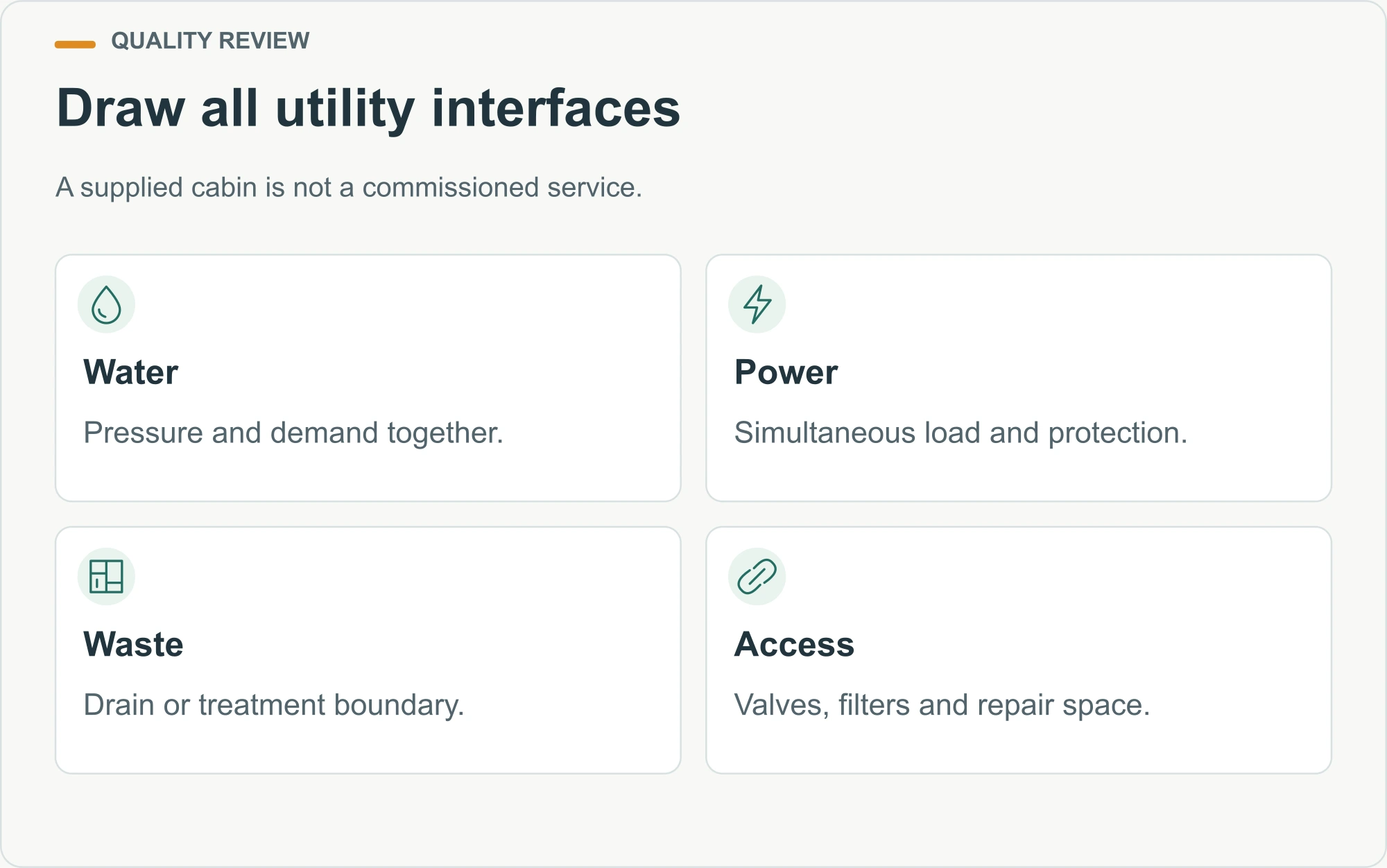Click the 'Draw all utility interfaces' title
Image resolution: width=1387 pixels, height=868 pixels.
point(368,109)
